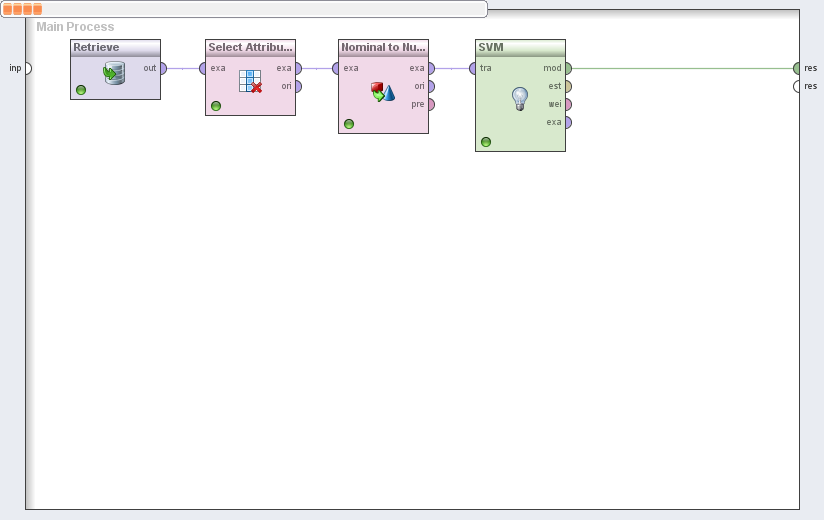Image resolution: width=824 pixels, height=520 pixels.
Task: Click the SVM 'est' output port
Action: tap(569, 86)
